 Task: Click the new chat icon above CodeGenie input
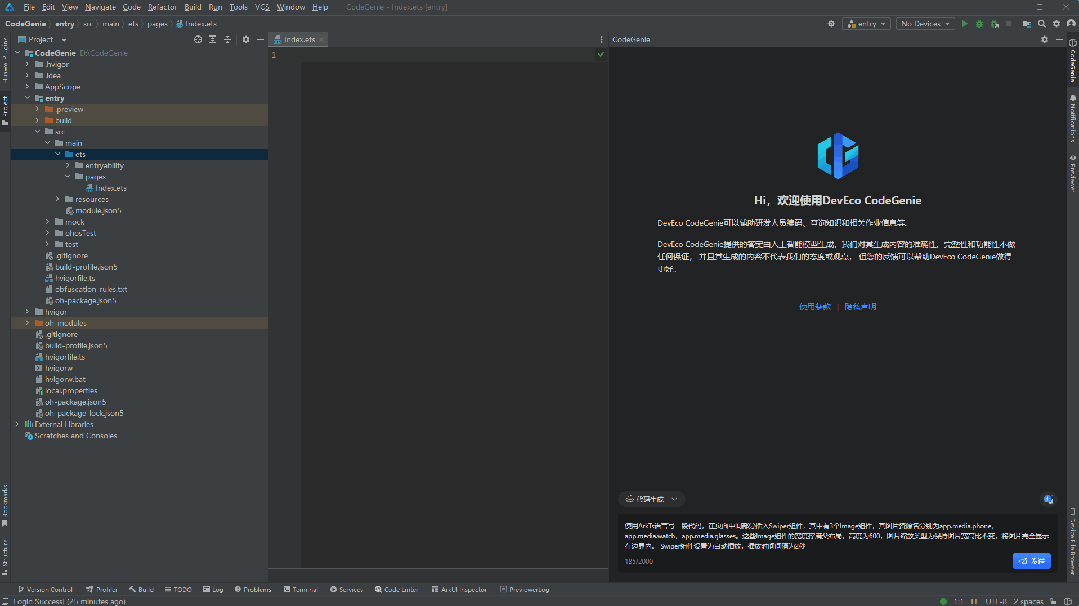coord(1048,499)
